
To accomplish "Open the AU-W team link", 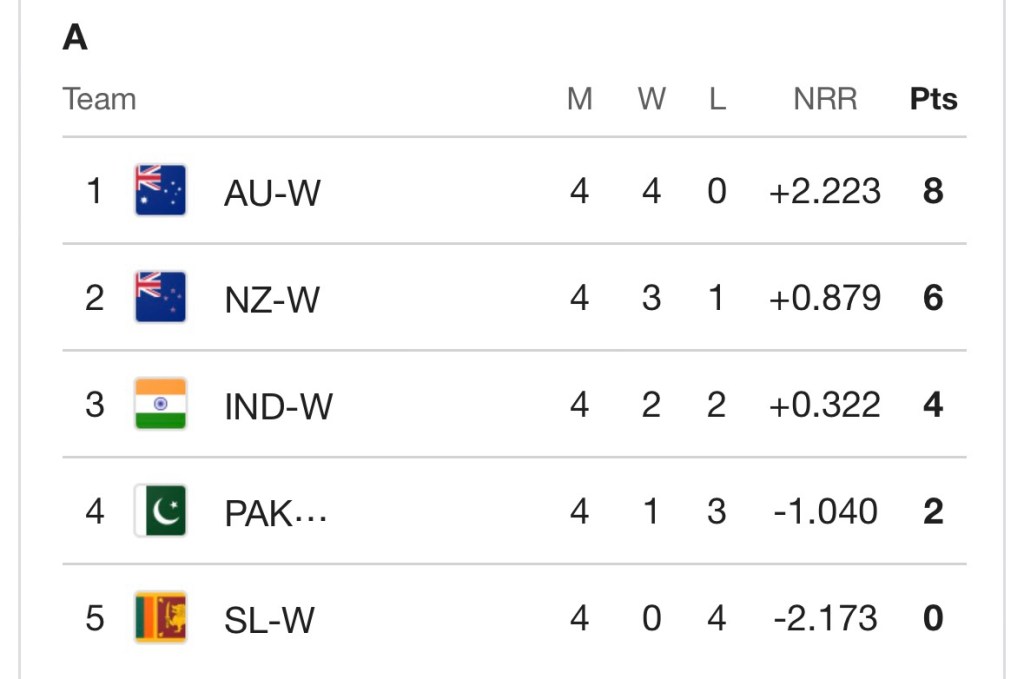I will click(x=272, y=192).
